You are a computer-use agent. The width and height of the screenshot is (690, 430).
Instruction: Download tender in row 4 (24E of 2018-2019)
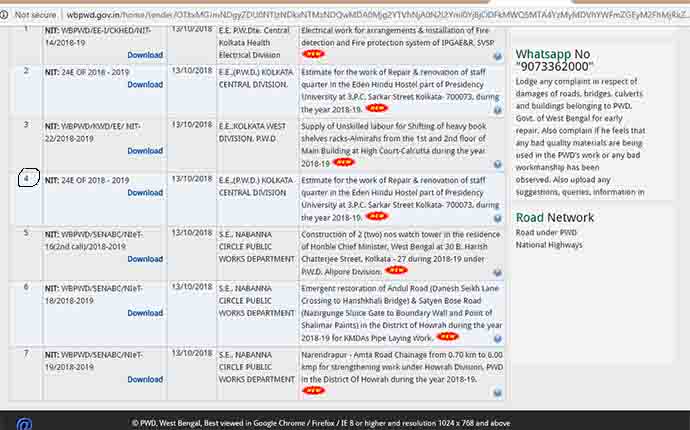click(145, 193)
